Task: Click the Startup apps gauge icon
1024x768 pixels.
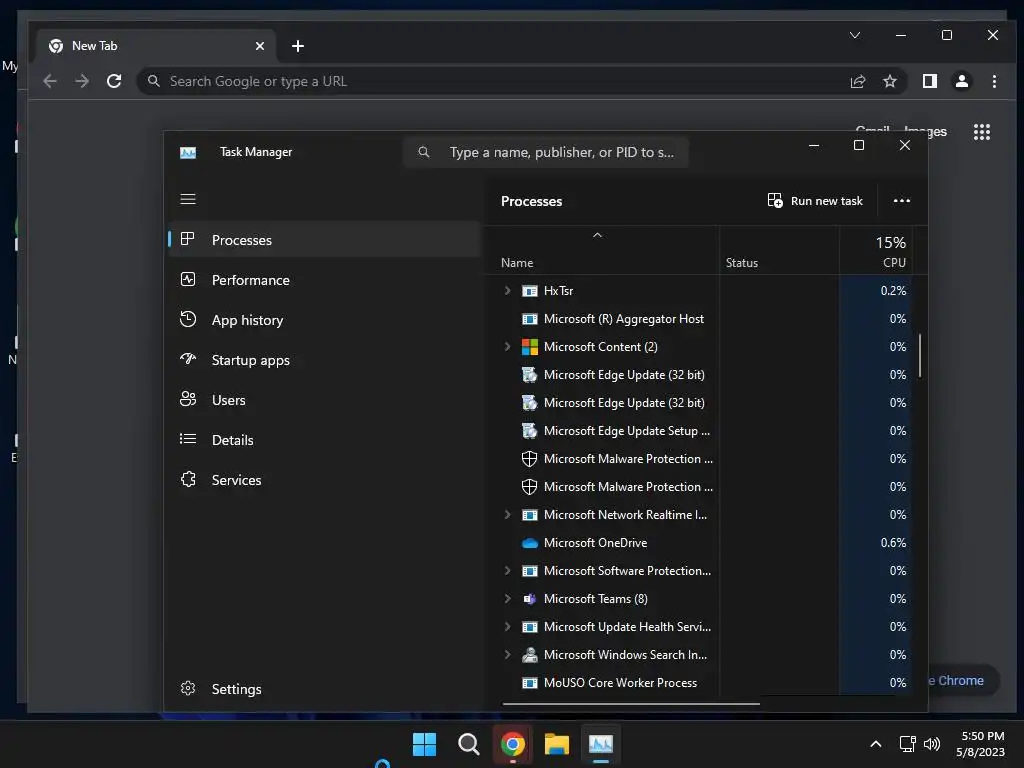Action: click(x=187, y=359)
